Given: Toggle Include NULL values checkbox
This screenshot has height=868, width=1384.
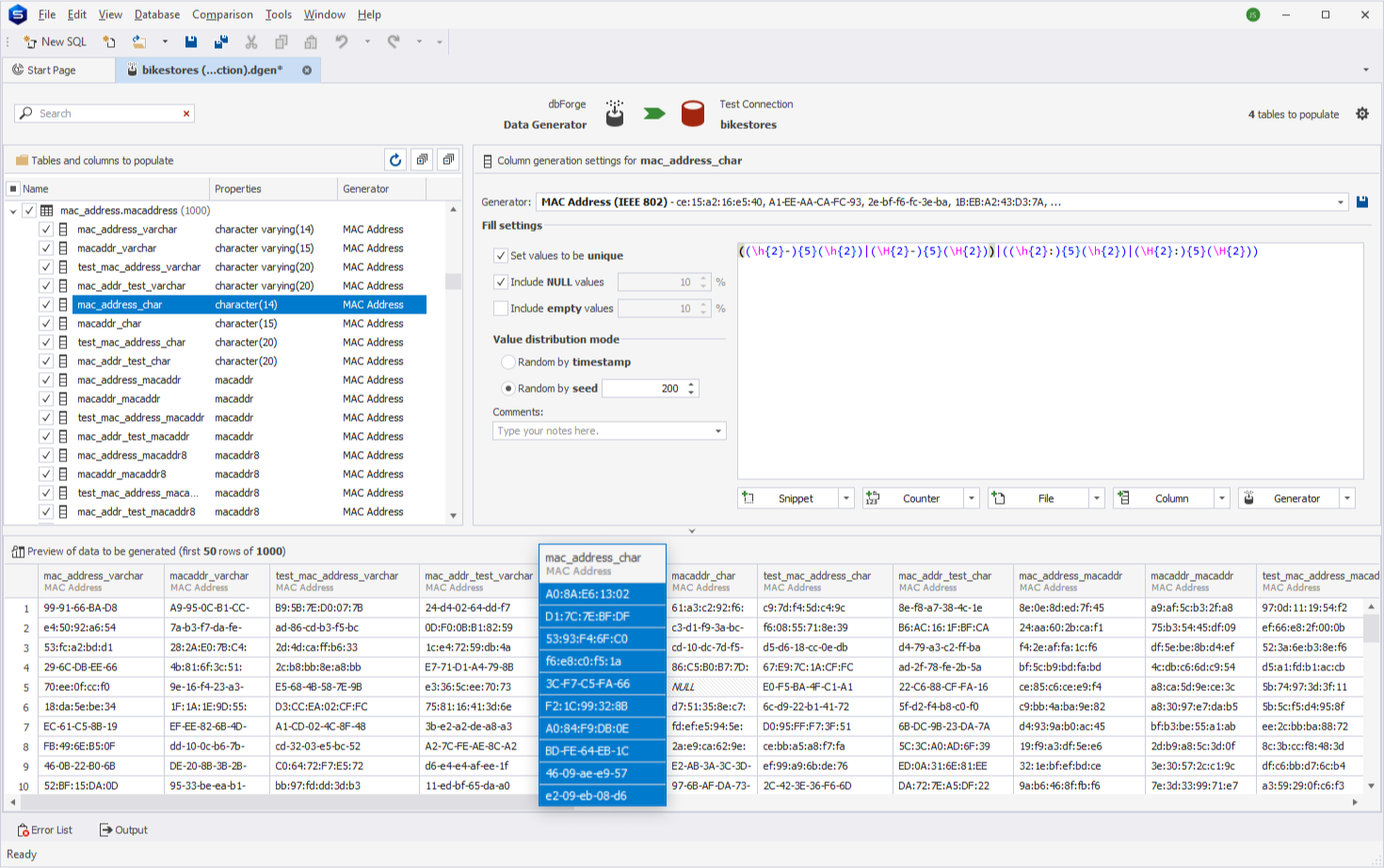Looking at the screenshot, I should coord(501,281).
